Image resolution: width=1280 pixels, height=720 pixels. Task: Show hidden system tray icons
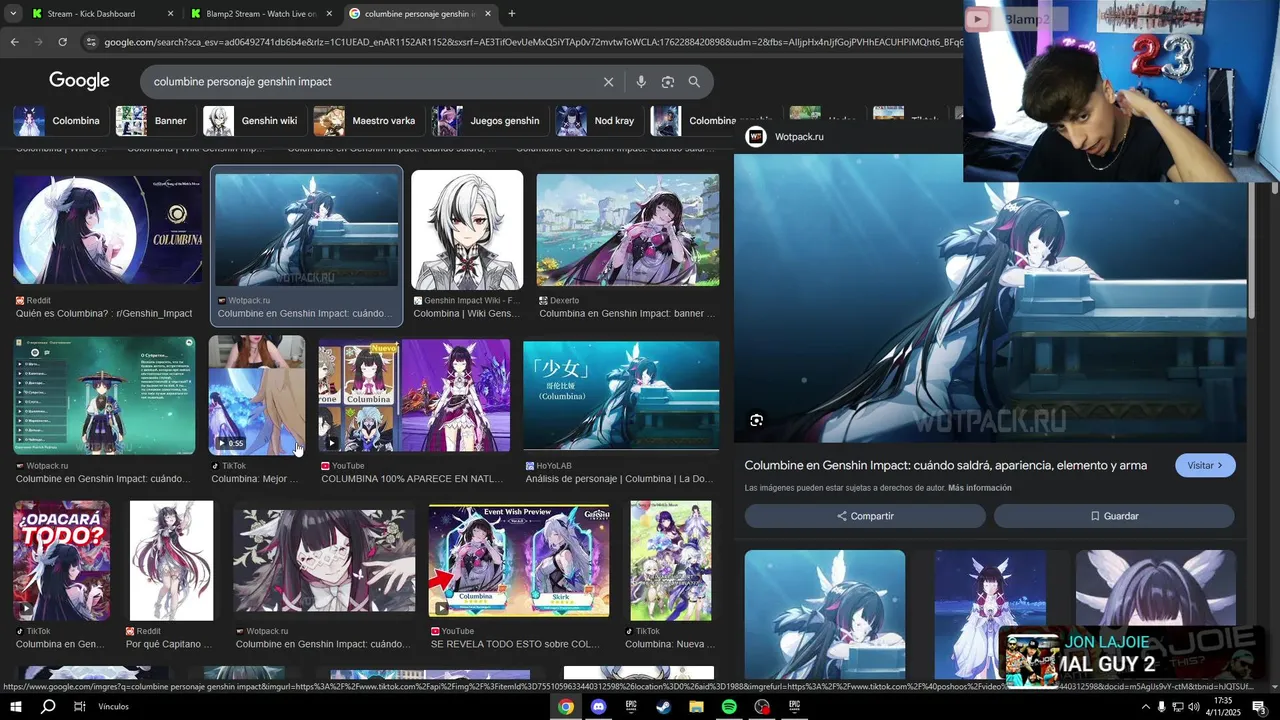(1145, 707)
